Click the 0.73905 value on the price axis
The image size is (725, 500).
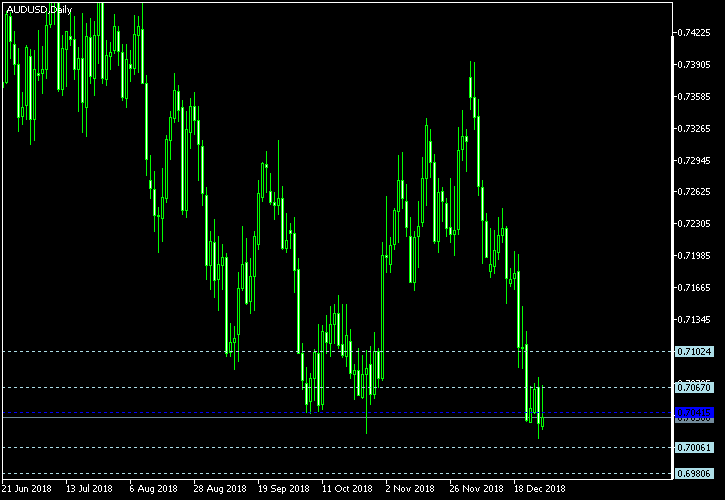694,64
